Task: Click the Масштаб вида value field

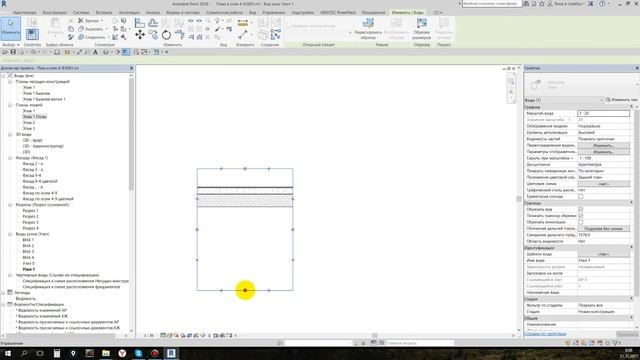Action: (x=603, y=113)
